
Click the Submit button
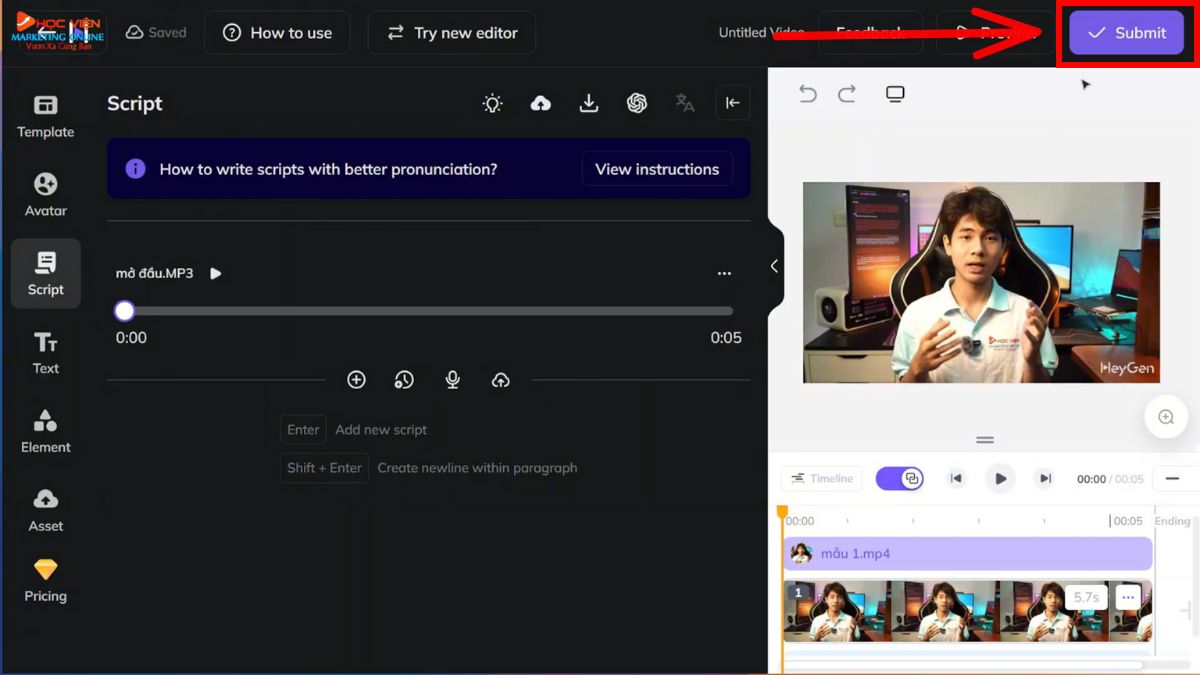(1127, 33)
